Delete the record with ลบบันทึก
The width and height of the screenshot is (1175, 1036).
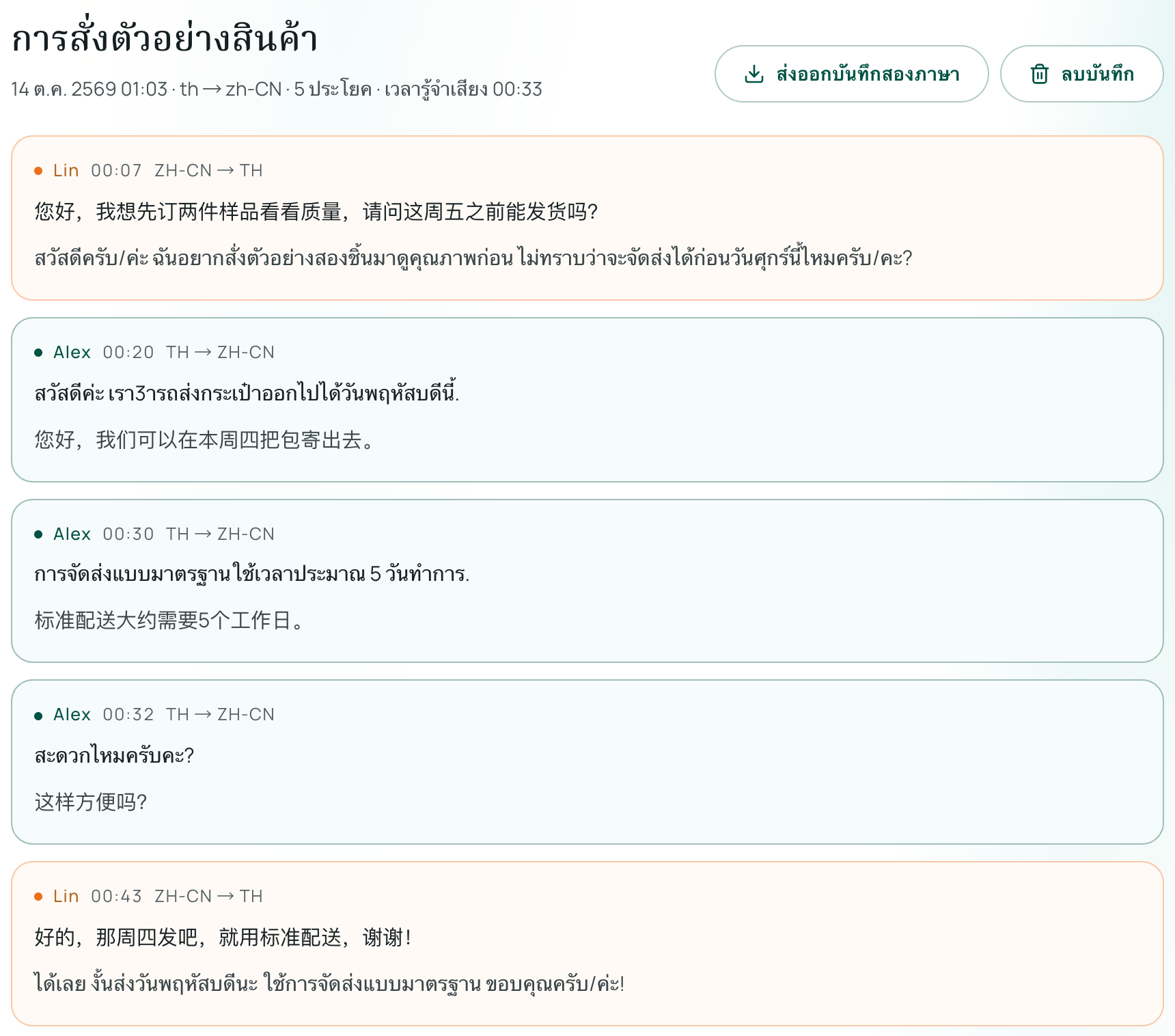coord(1081,74)
